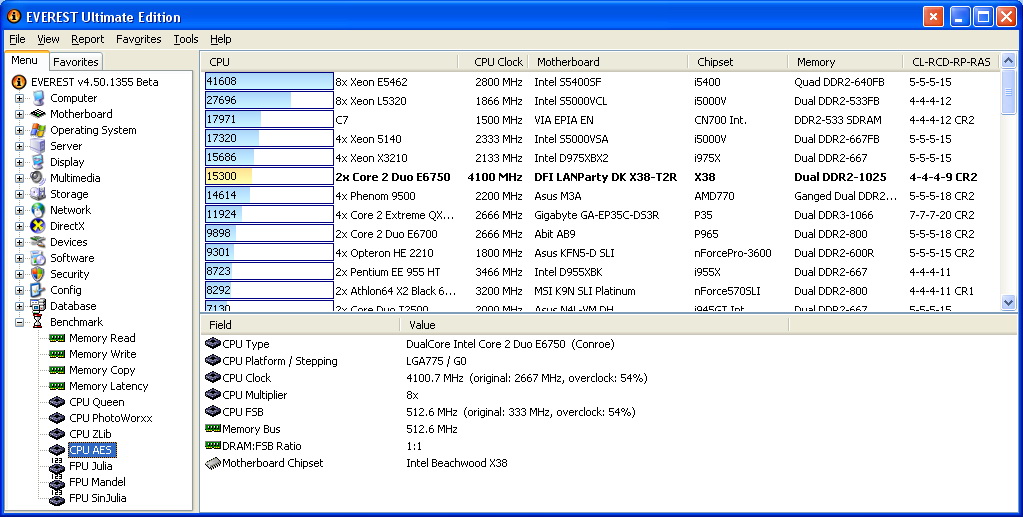Click the 41608 score bar

[x=269, y=82]
